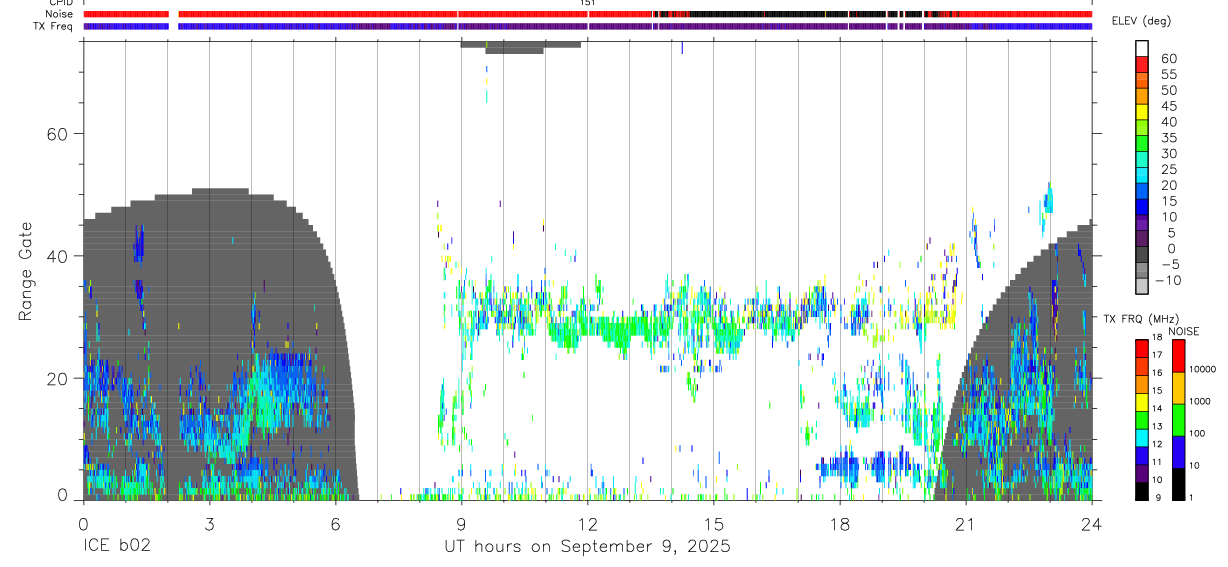Click the blue 10–100 segment of NOISE colorbar
Screen dimensions: 1228x567
1178,451
